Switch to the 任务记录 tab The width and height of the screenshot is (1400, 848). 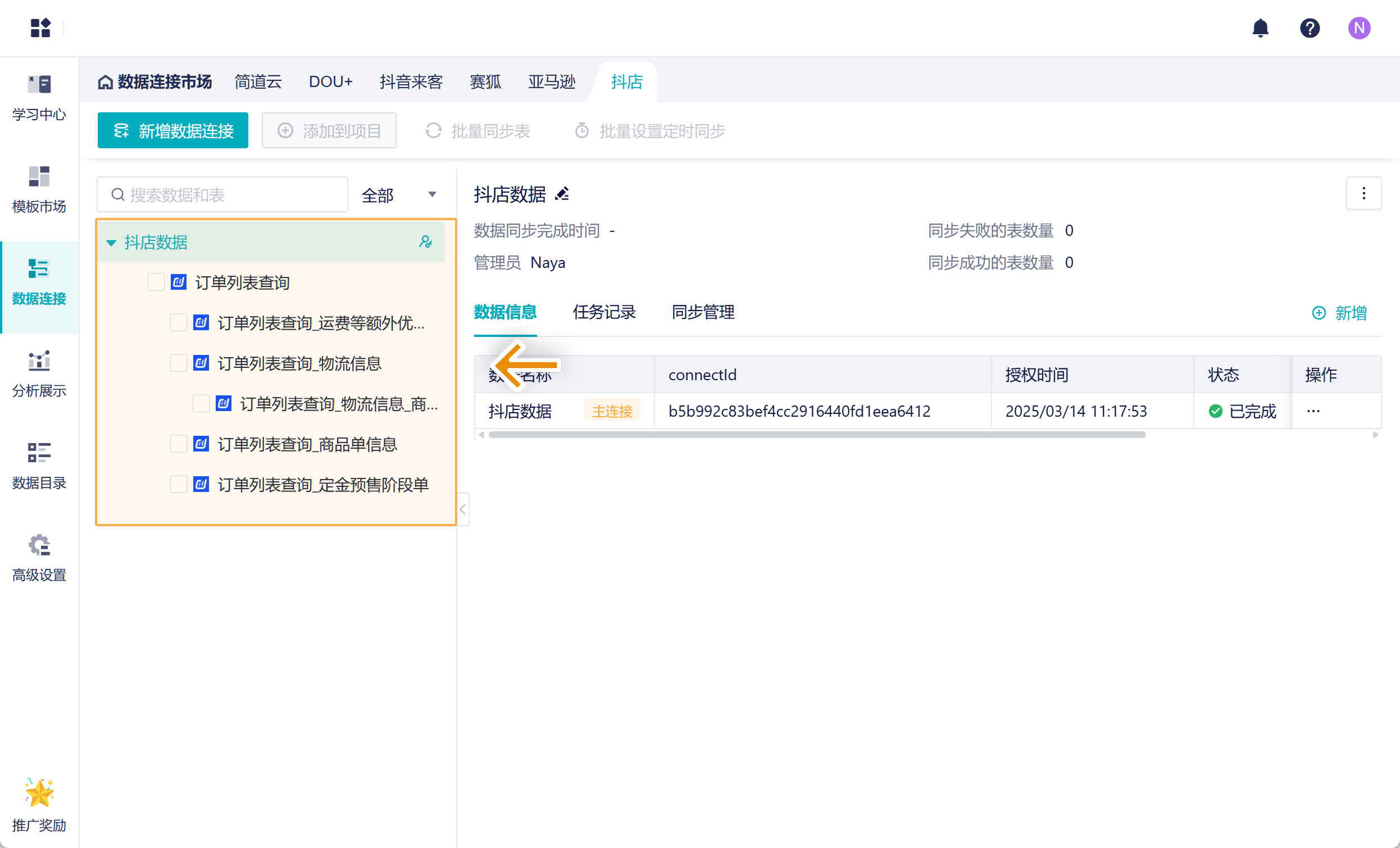(603, 312)
